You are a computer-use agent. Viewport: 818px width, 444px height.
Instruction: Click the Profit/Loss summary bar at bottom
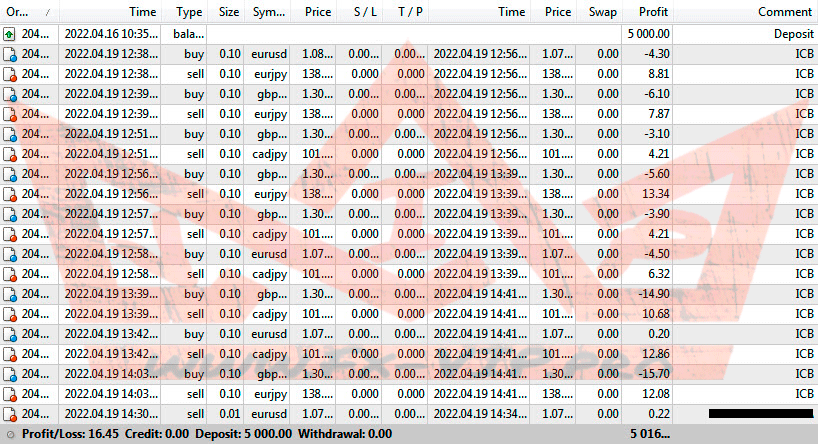click(x=200, y=434)
